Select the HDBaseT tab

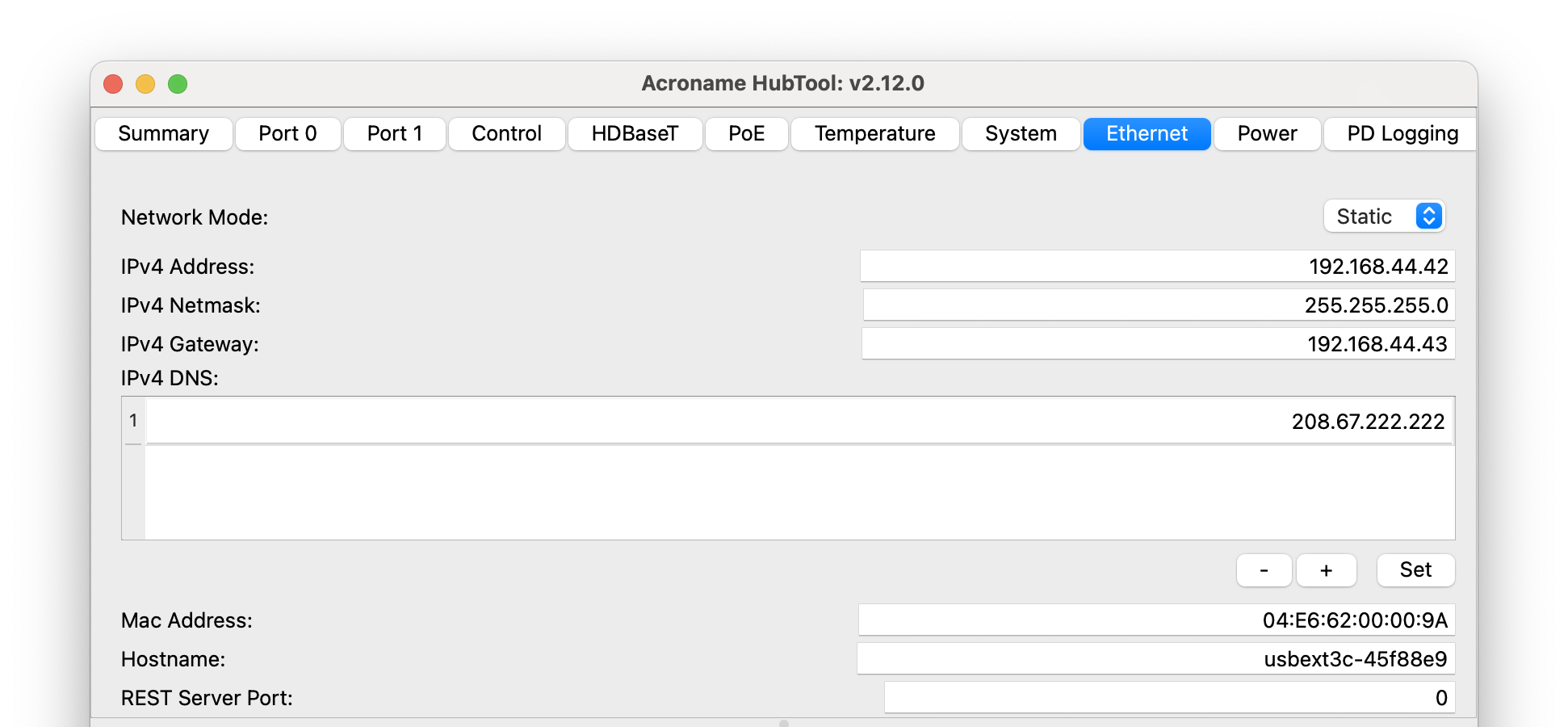pos(635,134)
